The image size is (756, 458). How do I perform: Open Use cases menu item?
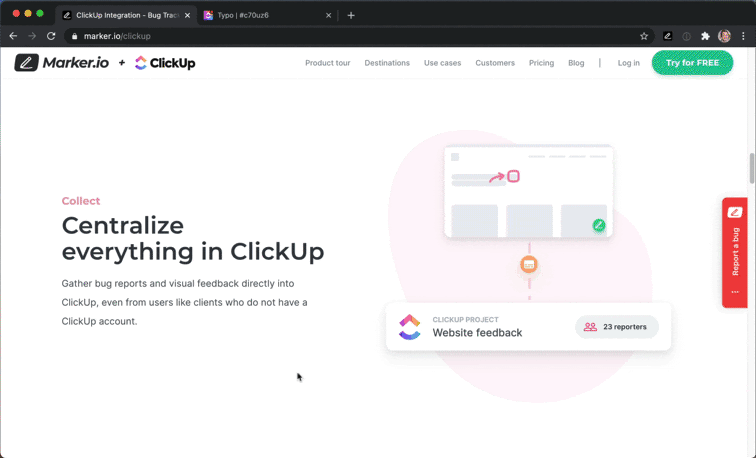tap(442, 63)
